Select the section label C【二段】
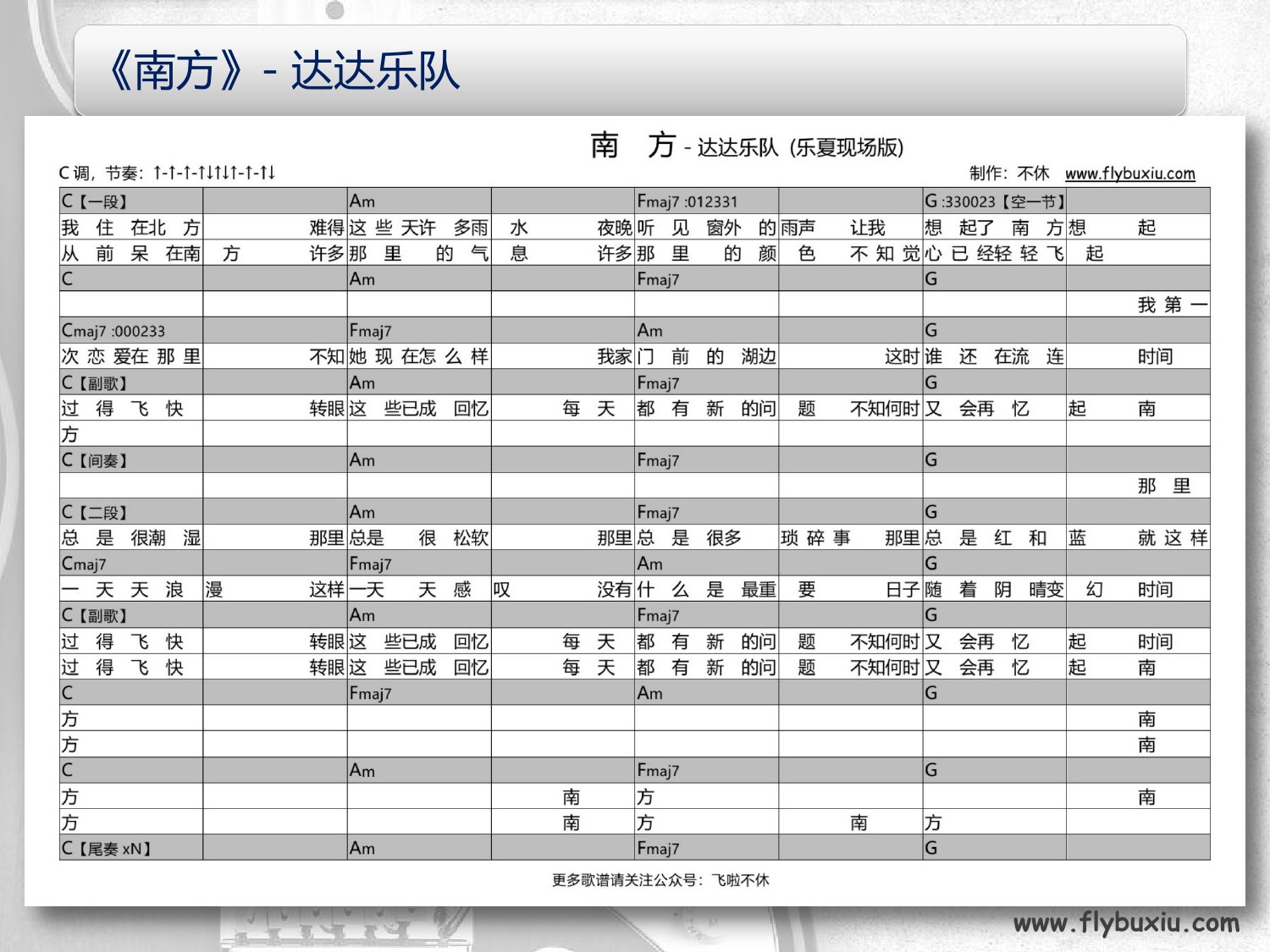The width and height of the screenshot is (1270, 952). (95, 512)
